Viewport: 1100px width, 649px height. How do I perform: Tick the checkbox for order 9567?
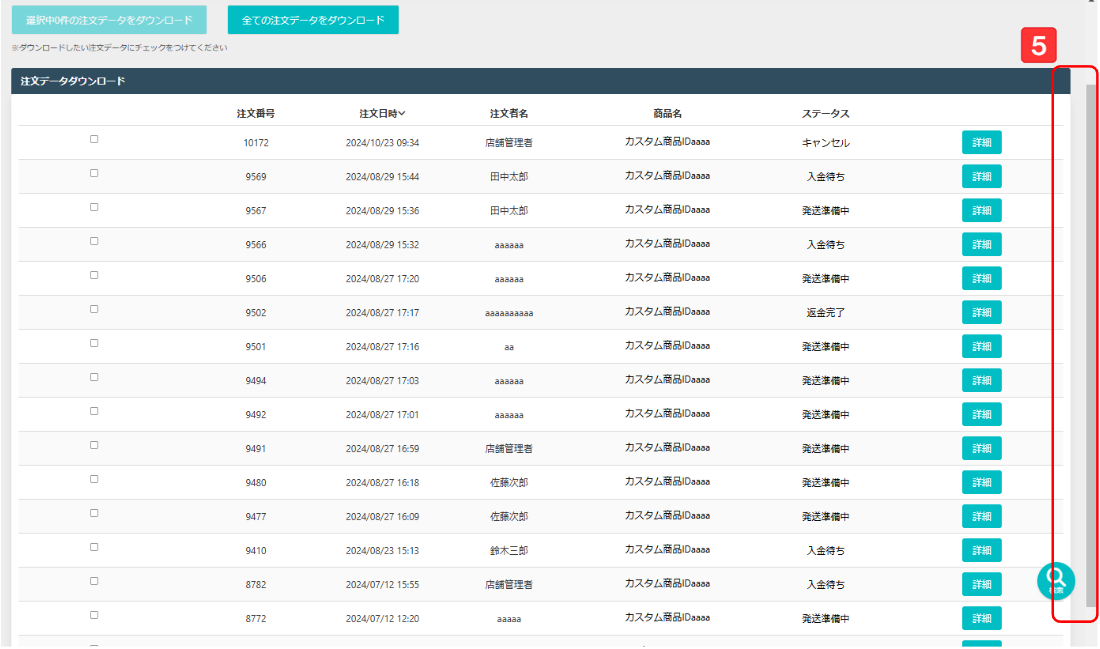coord(94,207)
